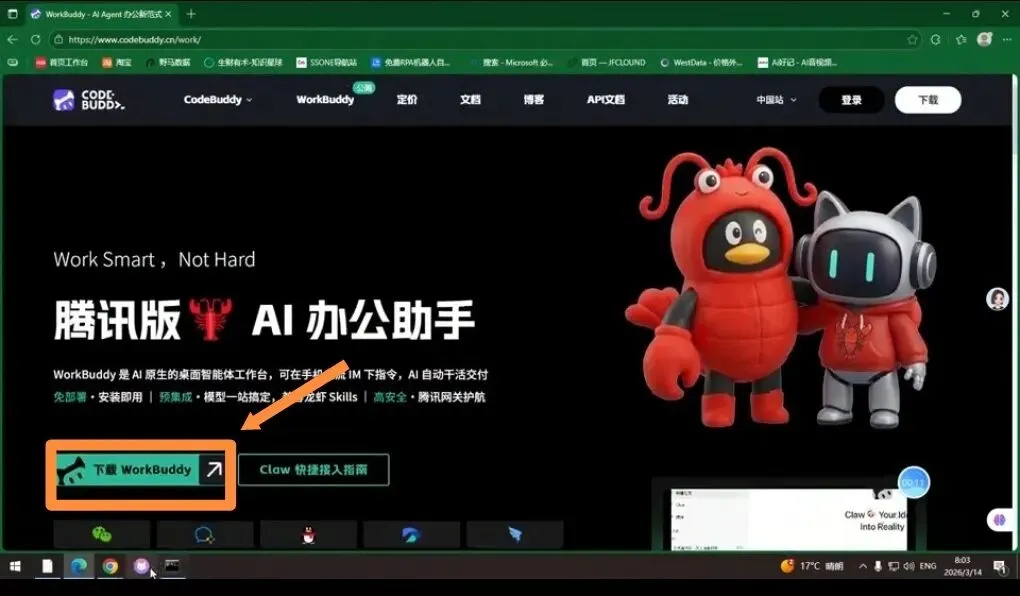Select the DingTalk arrow integration tile
Screen dimensions: 1020x596
pos(515,534)
